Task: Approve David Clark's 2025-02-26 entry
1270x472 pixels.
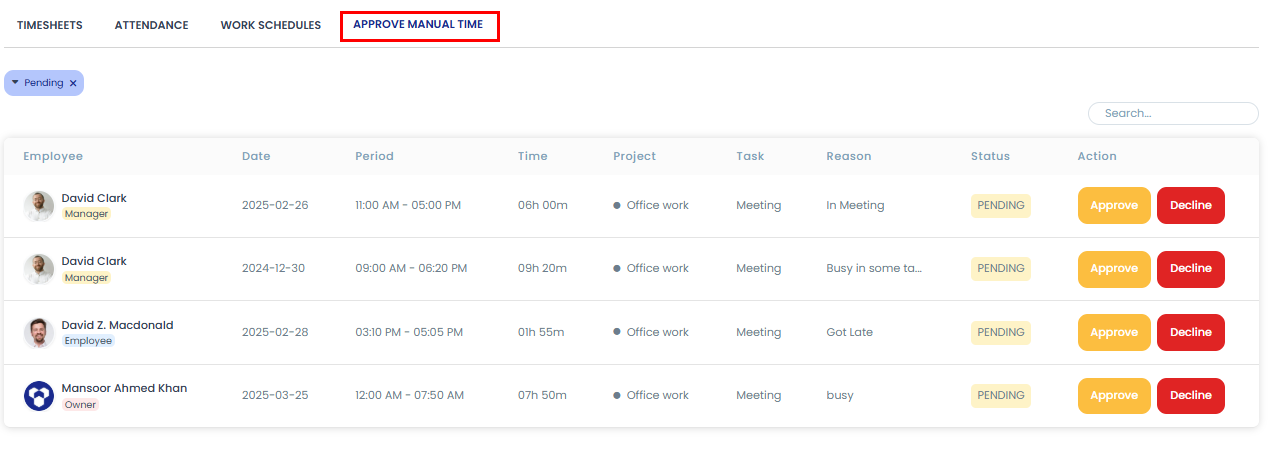Action: [x=1113, y=206]
